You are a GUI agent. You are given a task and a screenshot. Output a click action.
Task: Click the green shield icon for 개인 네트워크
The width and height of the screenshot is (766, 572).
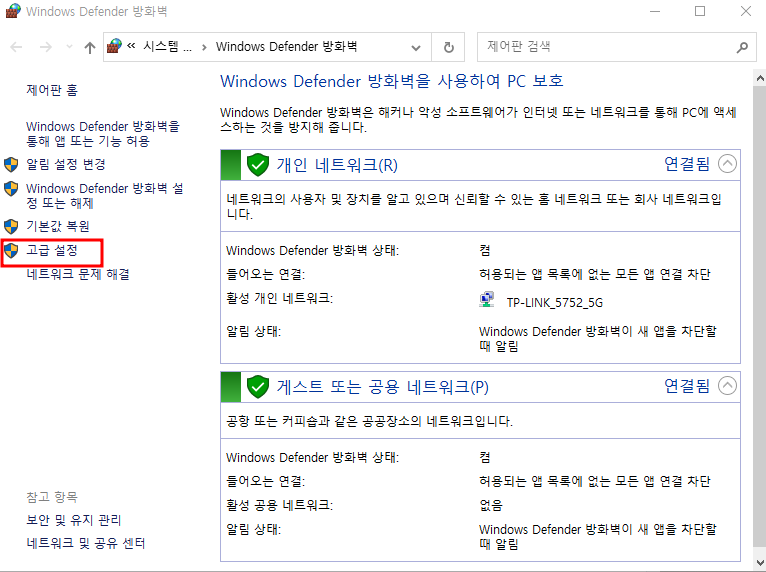(257, 165)
